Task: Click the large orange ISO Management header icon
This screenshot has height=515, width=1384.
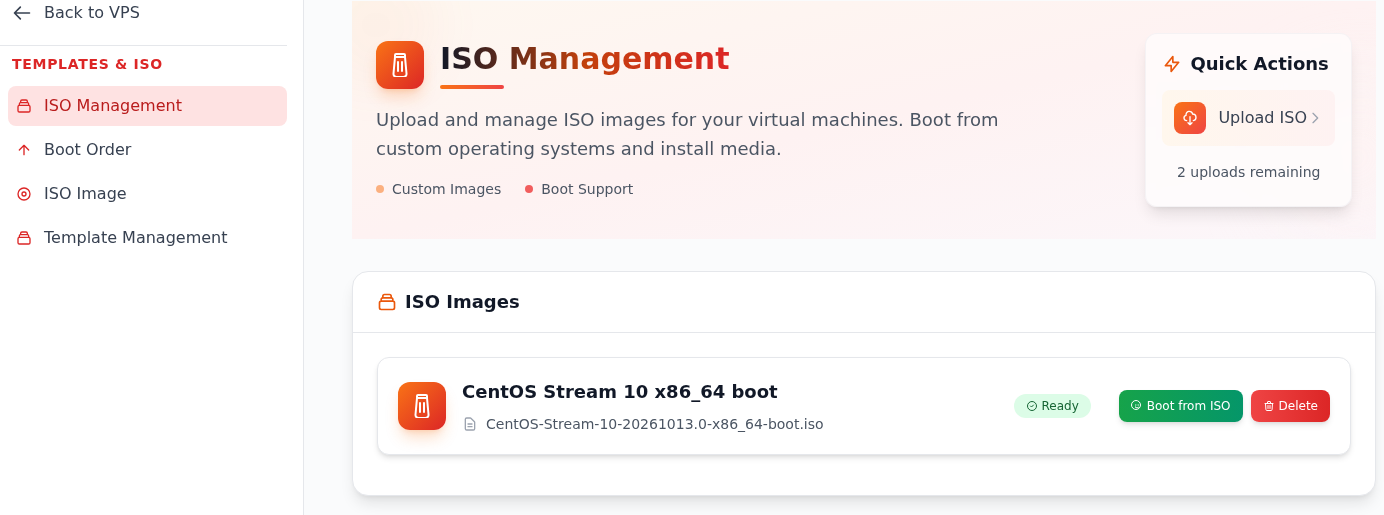Action: 400,65
